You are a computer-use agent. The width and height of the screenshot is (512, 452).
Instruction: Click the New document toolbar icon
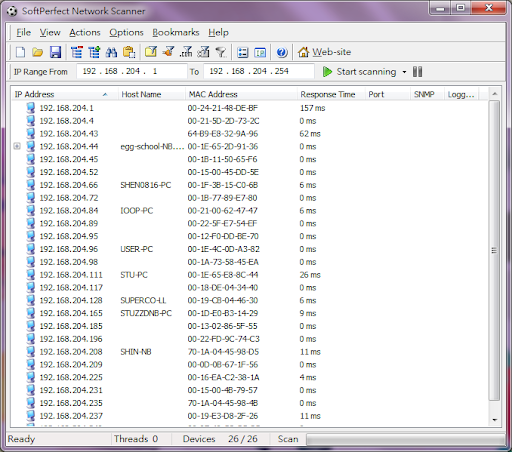click(20, 52)
